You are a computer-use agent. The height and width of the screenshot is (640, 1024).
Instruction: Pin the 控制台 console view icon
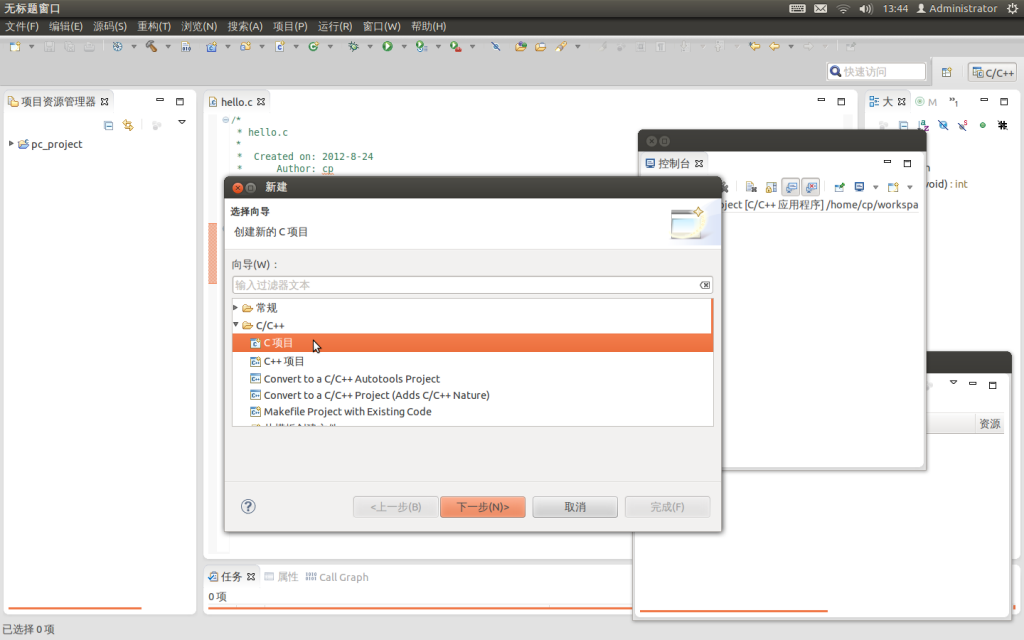(x=839, y=187)
